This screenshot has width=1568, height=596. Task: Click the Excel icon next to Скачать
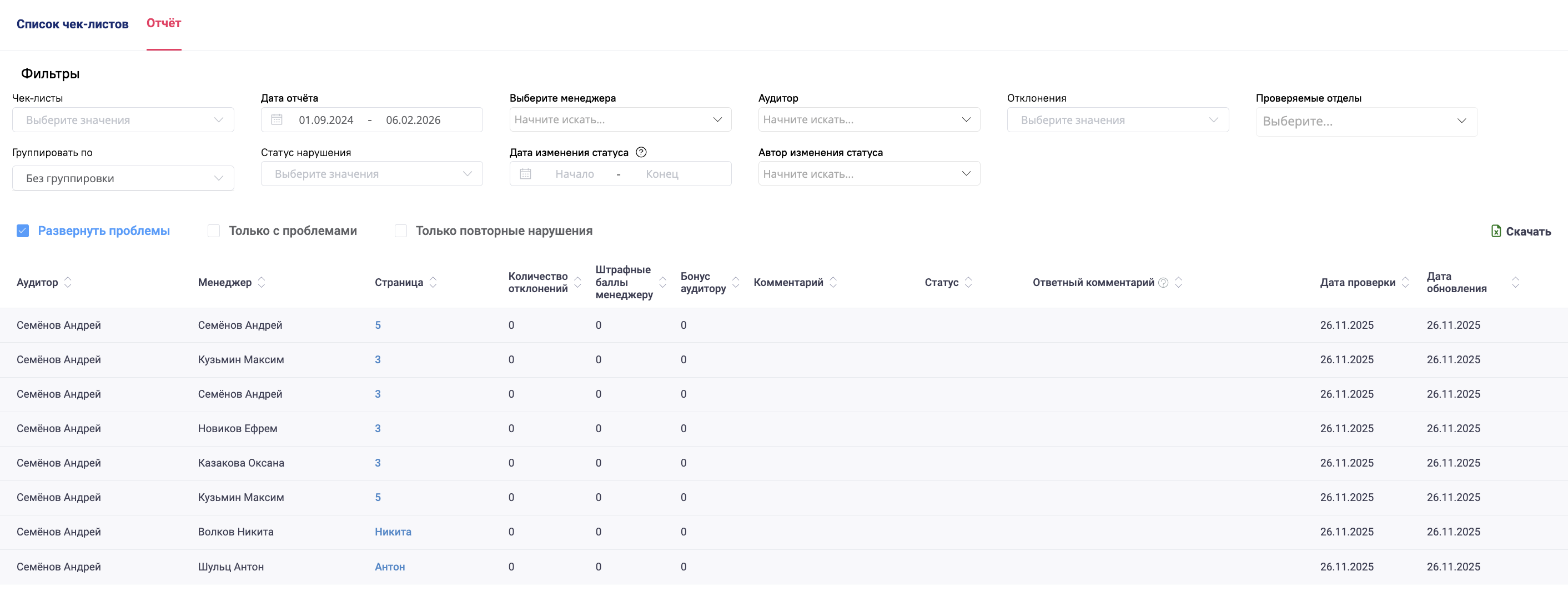coord(1496,231)
